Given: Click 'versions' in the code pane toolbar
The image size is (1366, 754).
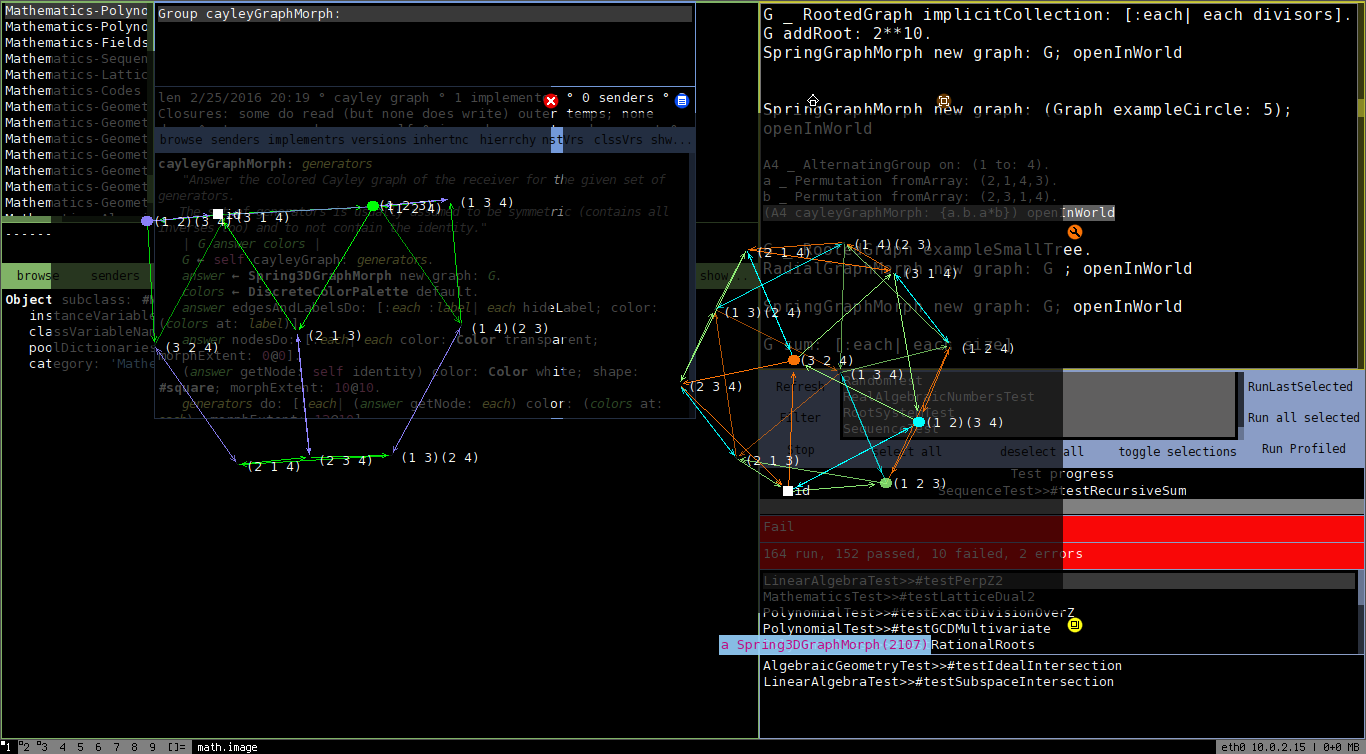Looking at the screenshot, I should (379, 140).
